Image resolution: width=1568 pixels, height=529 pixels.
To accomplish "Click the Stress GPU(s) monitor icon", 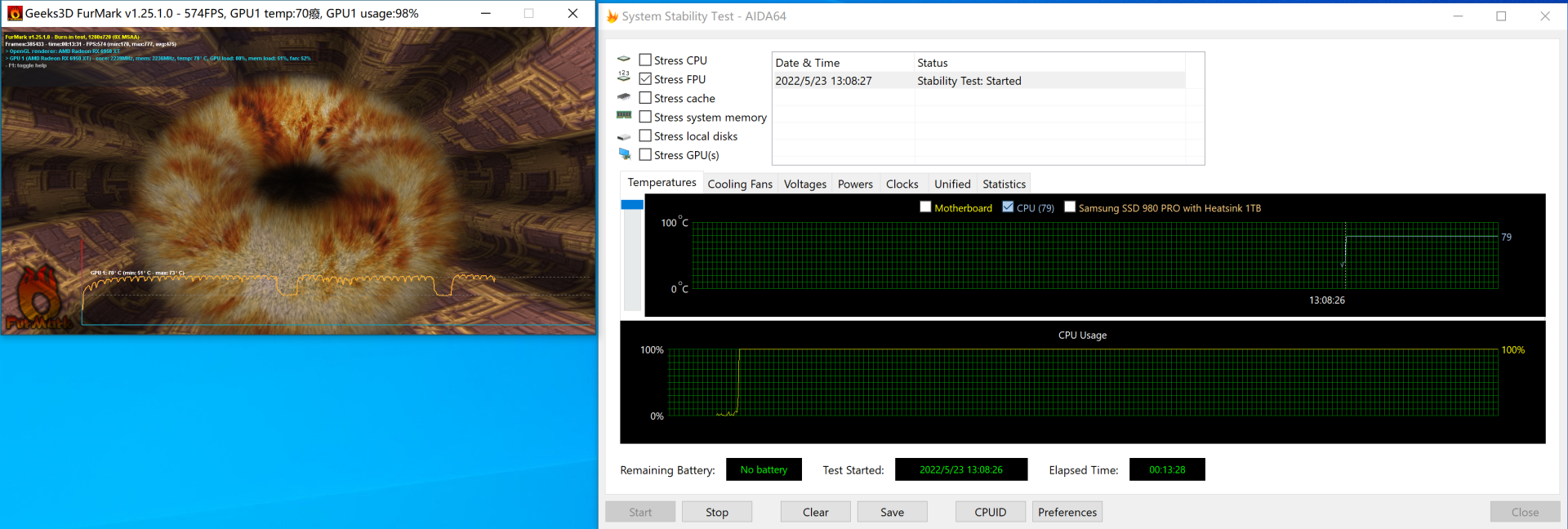I will (625, 154).
